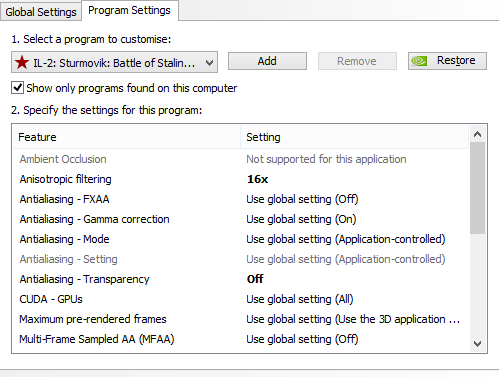This screenshot has width=499, height=377.
Task: Select Maximum pre-rendered frames feature
Action: click(93, 319)
